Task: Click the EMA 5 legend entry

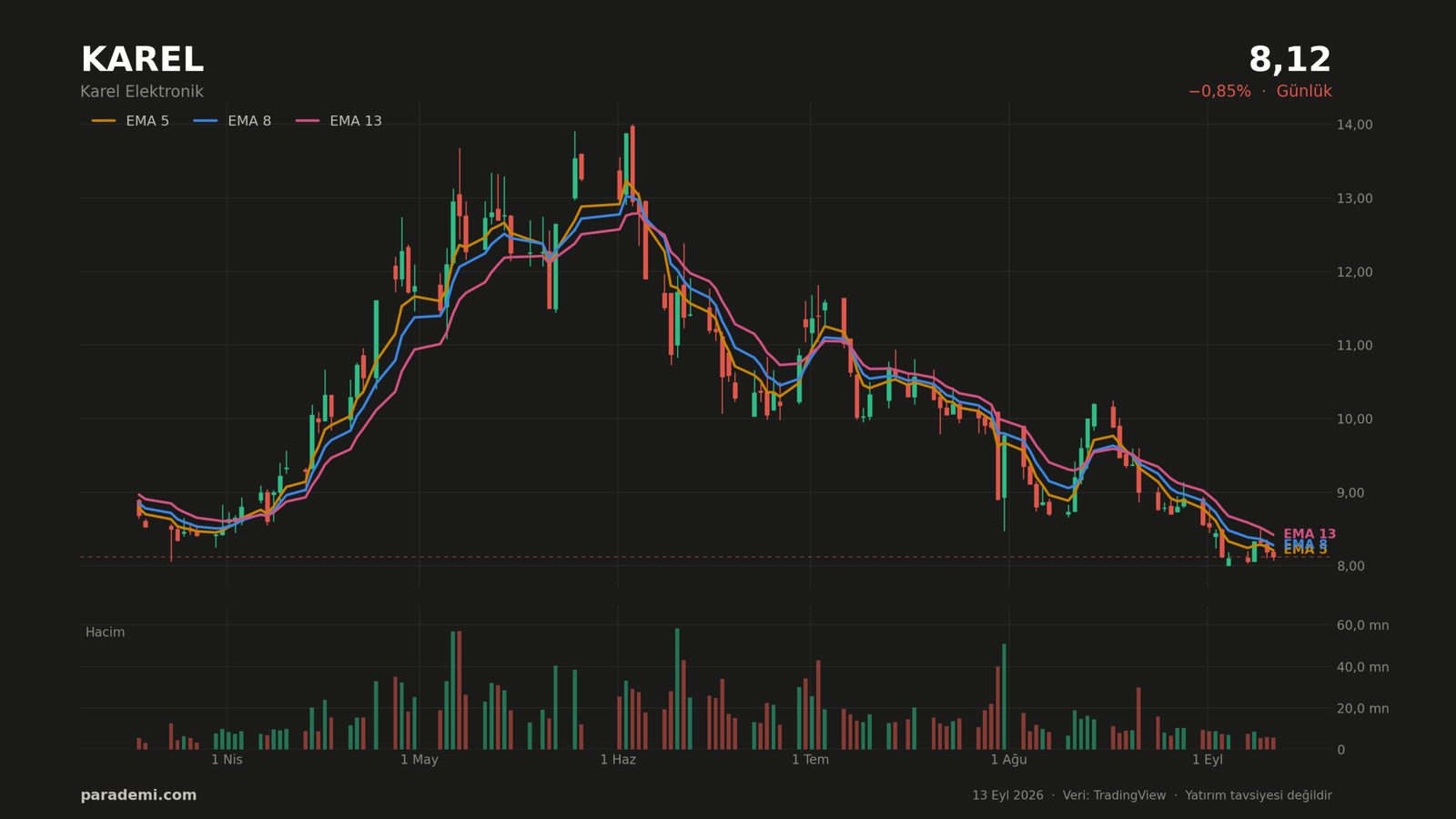Action: click(x=130, y=121)
